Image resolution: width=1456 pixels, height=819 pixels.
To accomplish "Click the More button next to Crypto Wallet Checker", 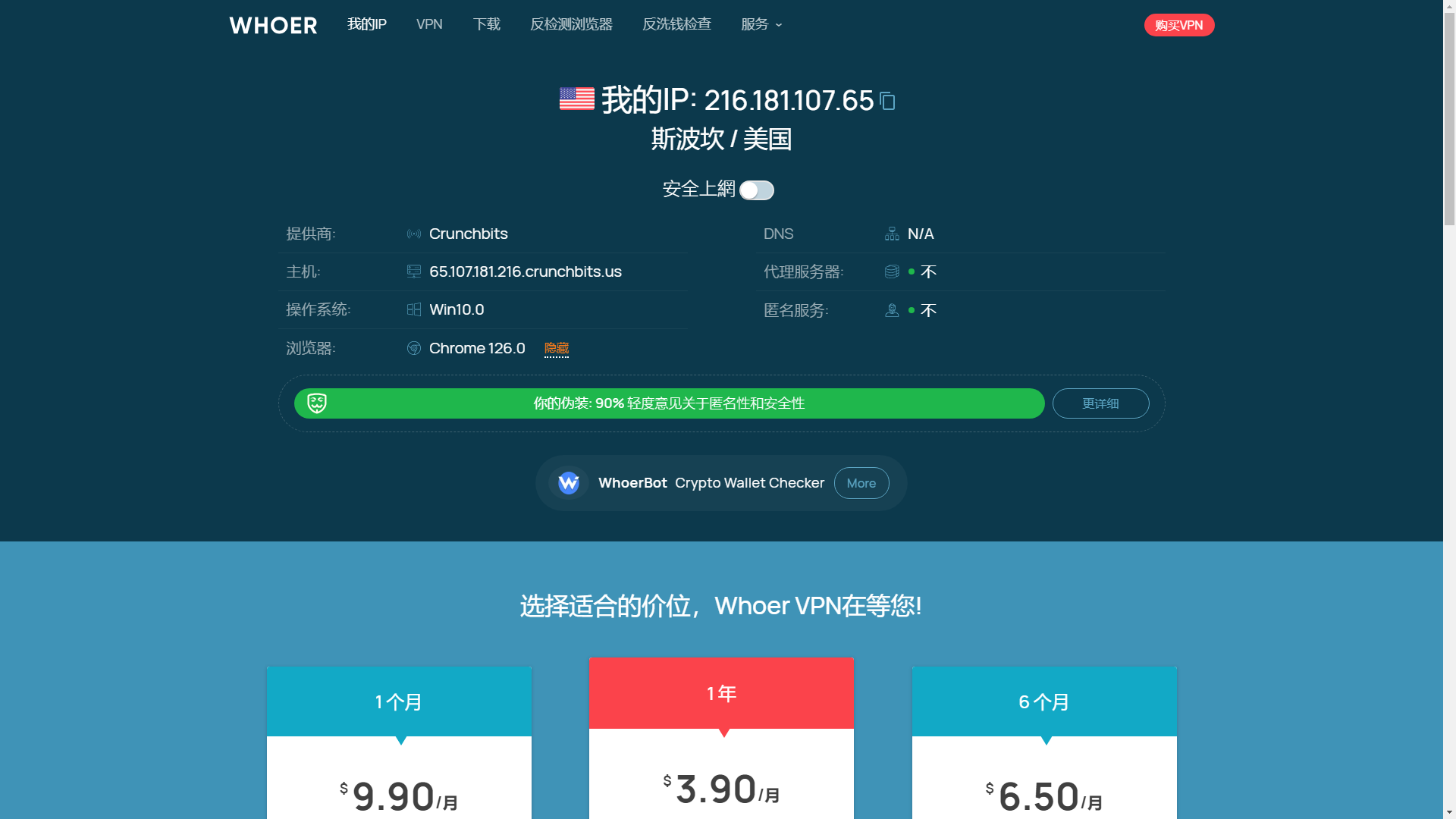I will pos(861,483).
